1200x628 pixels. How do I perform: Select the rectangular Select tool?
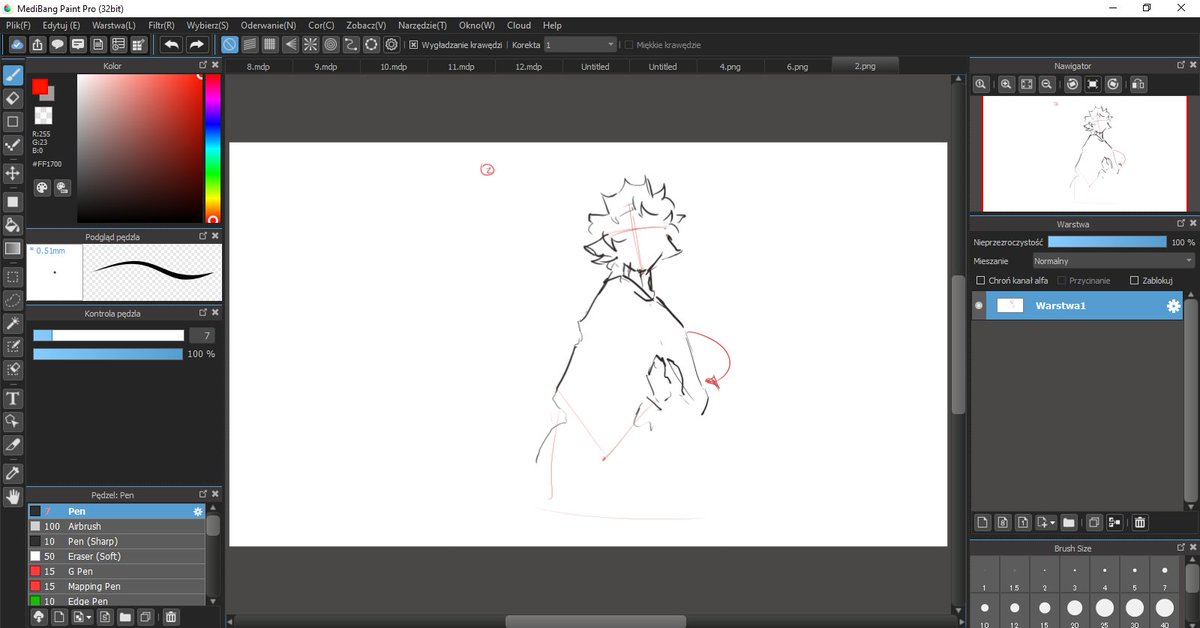[x=13, y=276]
